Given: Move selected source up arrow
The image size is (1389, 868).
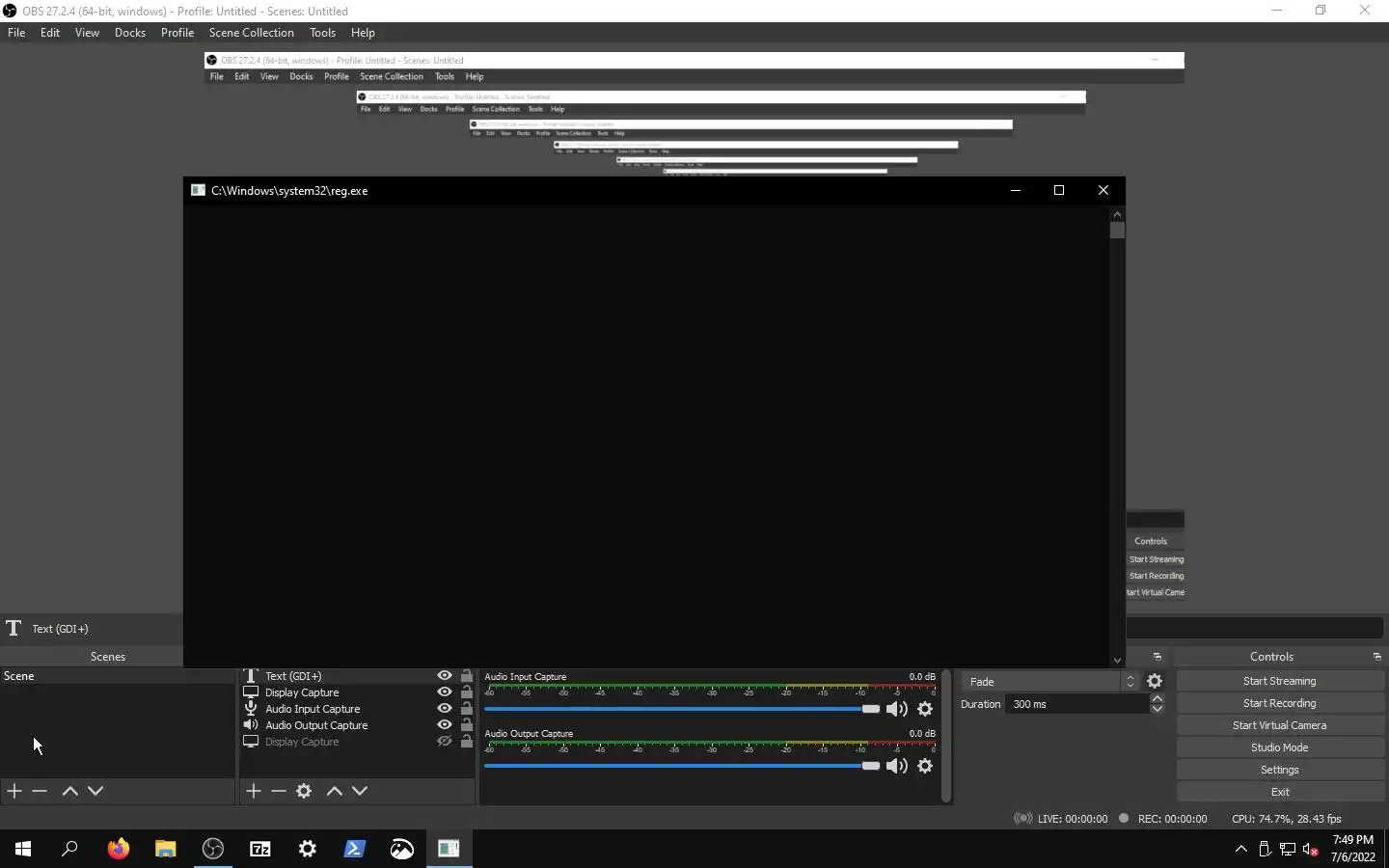Looking at the screenshot, I should coord(334,791).
